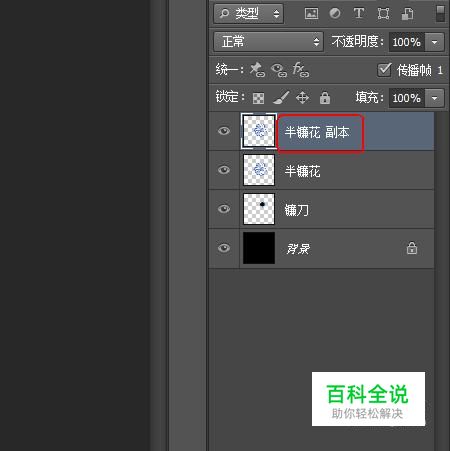Image resolution: width=450 pixels, height=451 pixels.
Task: Lock image pixels brush icon
Action: (x=281, y=98)
